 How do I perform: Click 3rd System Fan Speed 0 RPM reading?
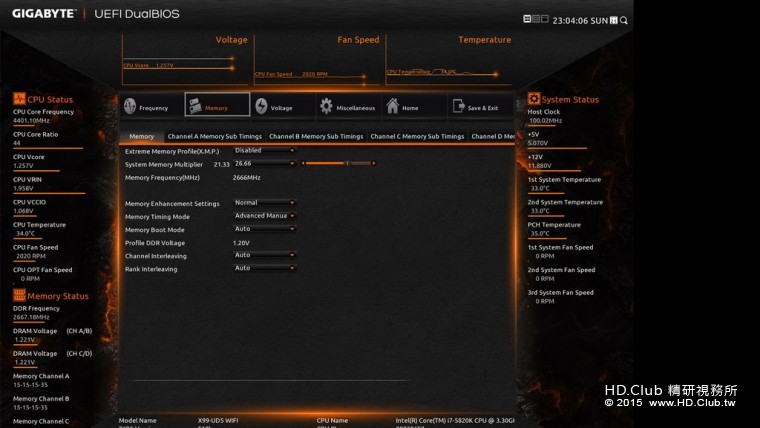[545, 301]
